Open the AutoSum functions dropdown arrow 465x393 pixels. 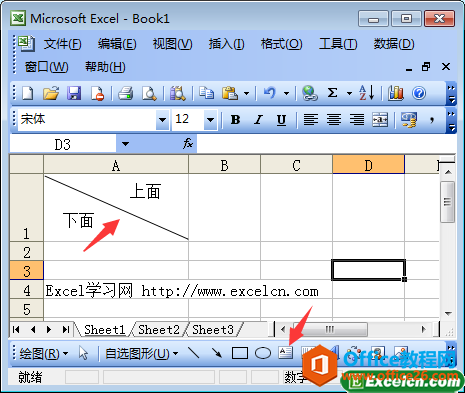click(x=349, y=93)
